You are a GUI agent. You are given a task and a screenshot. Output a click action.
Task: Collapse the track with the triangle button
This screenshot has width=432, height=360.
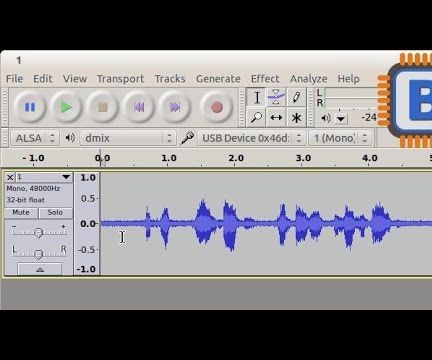40,269
